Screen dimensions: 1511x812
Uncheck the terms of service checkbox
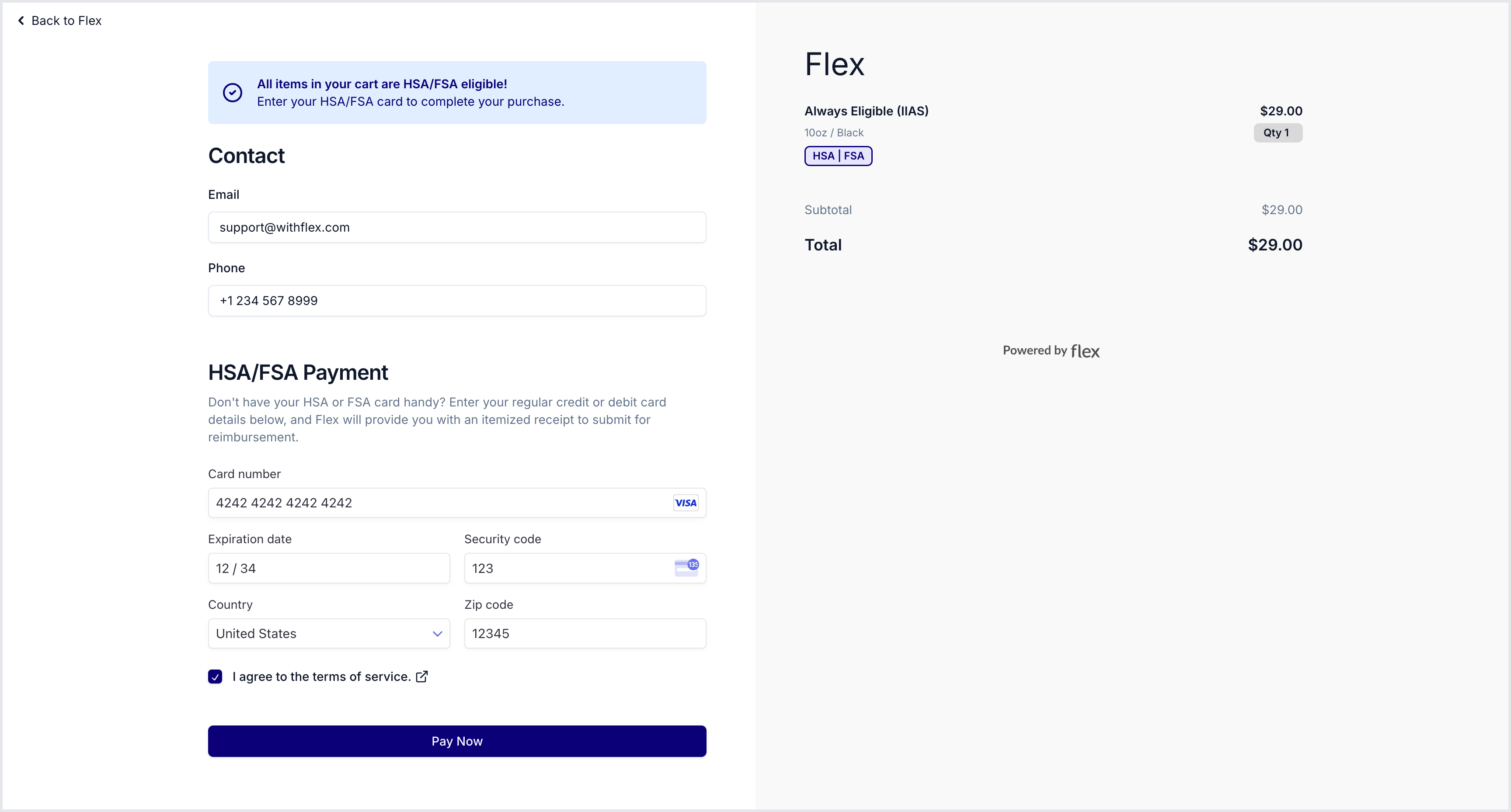pyautogui.click(x=215, y=677)
